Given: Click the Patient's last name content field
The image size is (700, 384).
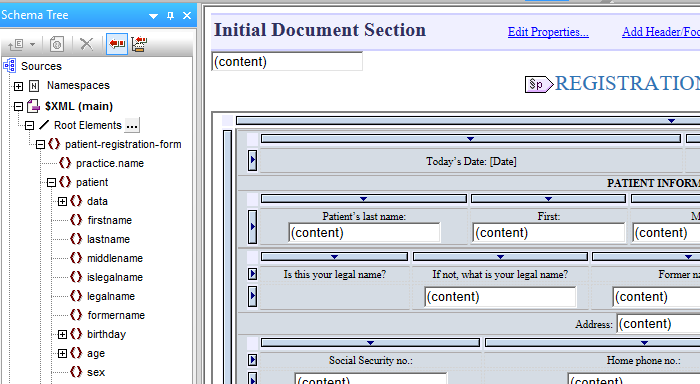Looking at the screenshot, I should pyautogui.click(x=364, y=233).
